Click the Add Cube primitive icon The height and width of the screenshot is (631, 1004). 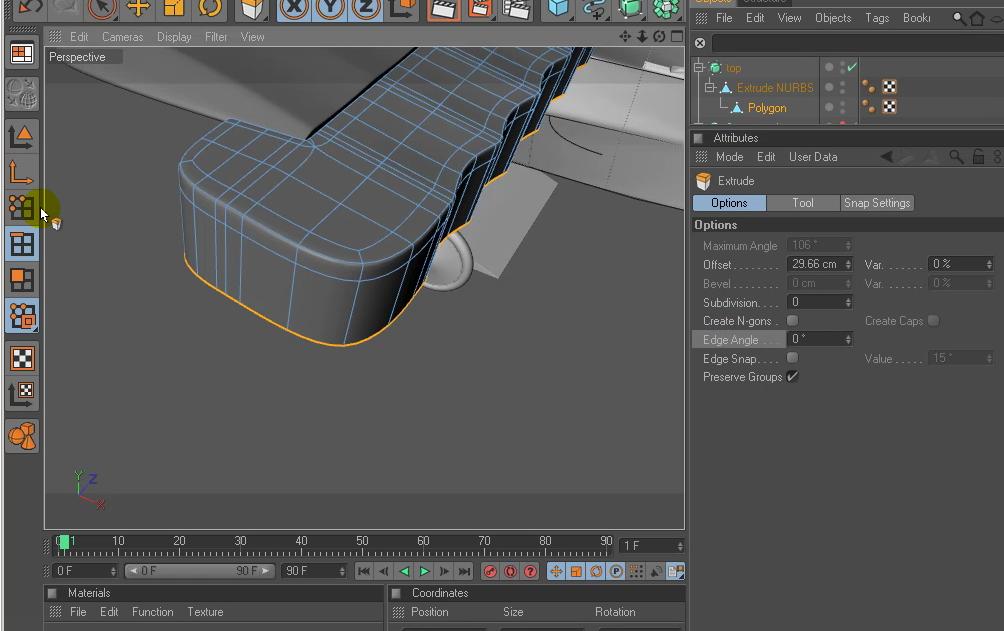559,9
